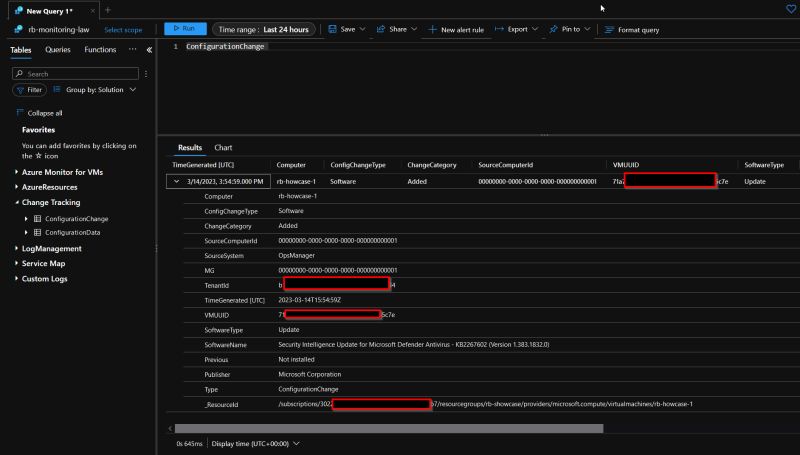800x455 pixels.
Task: Click the ConfigurationData table icon
Action: (x=37, y=232)
